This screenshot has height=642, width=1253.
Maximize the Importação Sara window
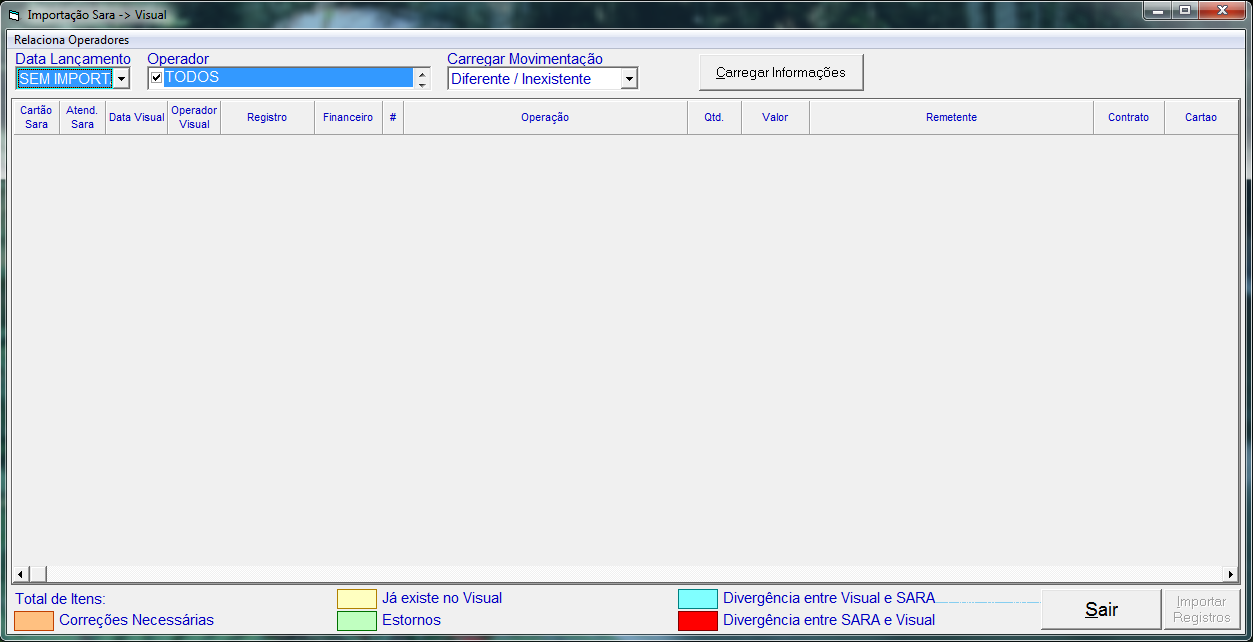1185,10
